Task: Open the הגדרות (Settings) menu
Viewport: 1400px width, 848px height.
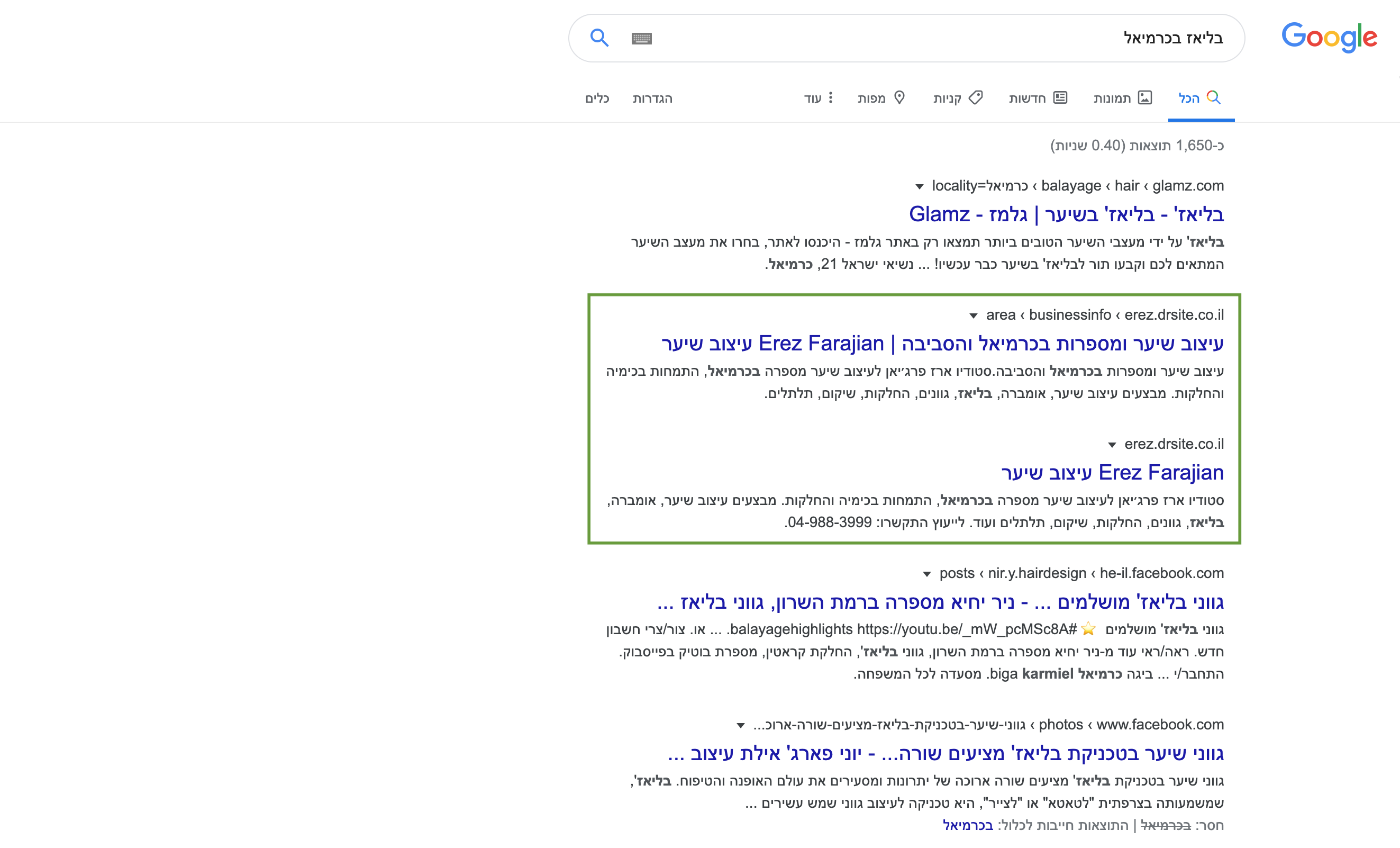Action: 652,98
